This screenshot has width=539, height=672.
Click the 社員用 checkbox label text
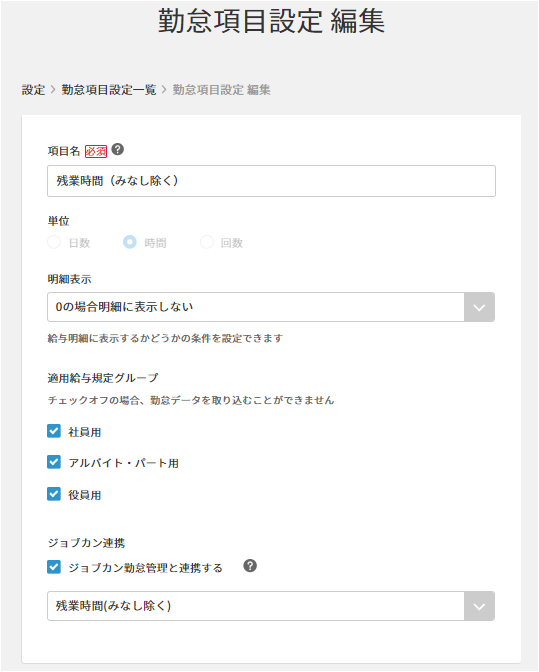85,432
